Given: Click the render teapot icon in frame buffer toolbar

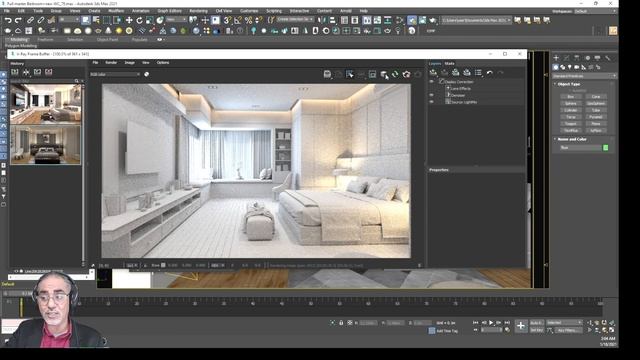Looking at the screenshot, I should click(x=407, y=74).
